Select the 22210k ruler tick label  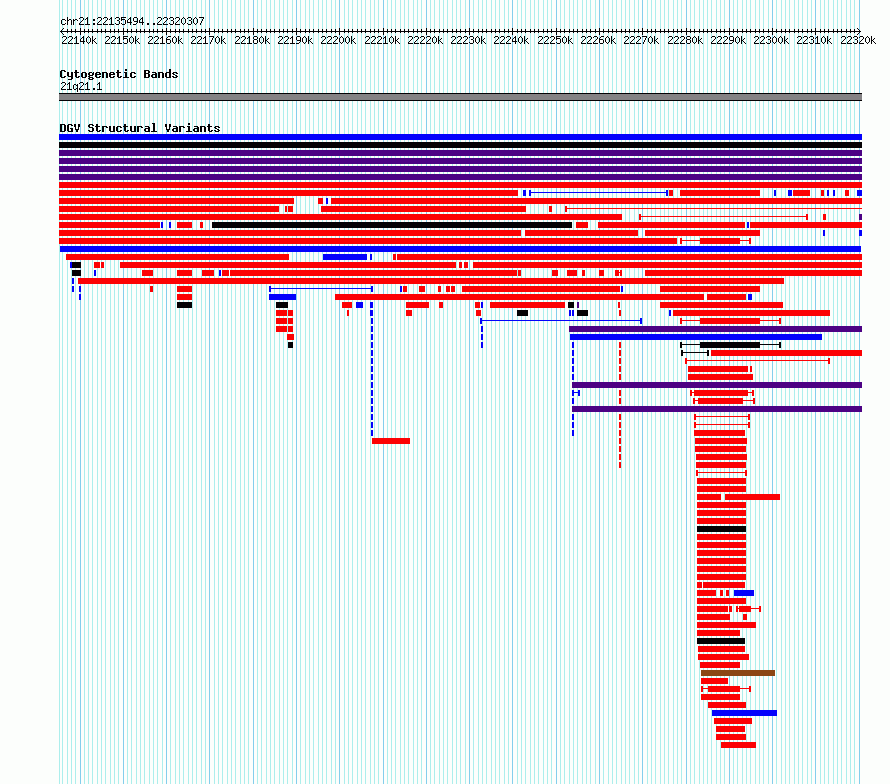(382, 40)
